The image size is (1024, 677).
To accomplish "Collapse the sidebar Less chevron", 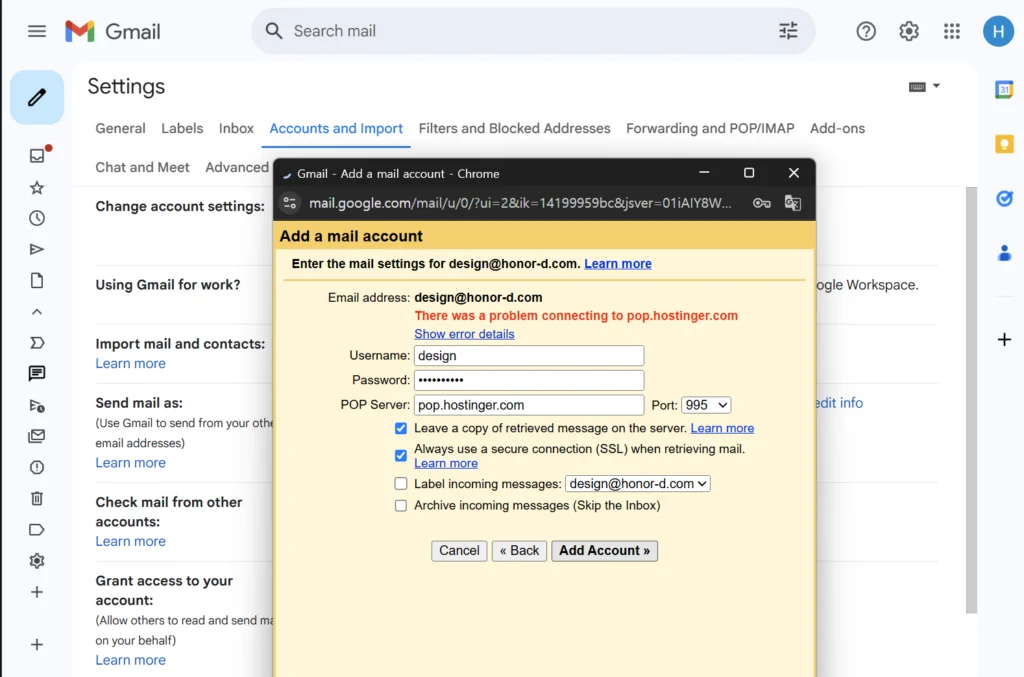I will pos(37,312).
